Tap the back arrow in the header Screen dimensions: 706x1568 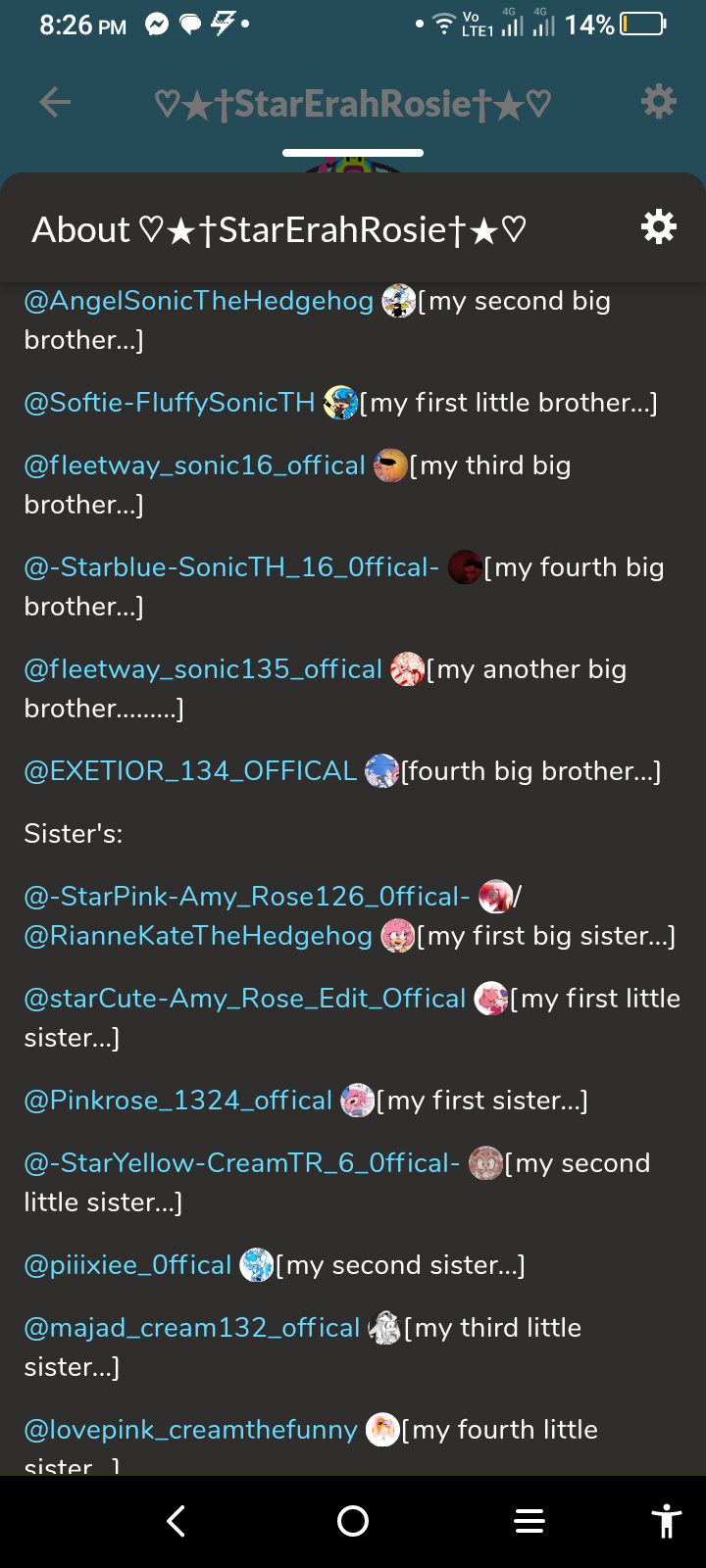coord(55,102)
